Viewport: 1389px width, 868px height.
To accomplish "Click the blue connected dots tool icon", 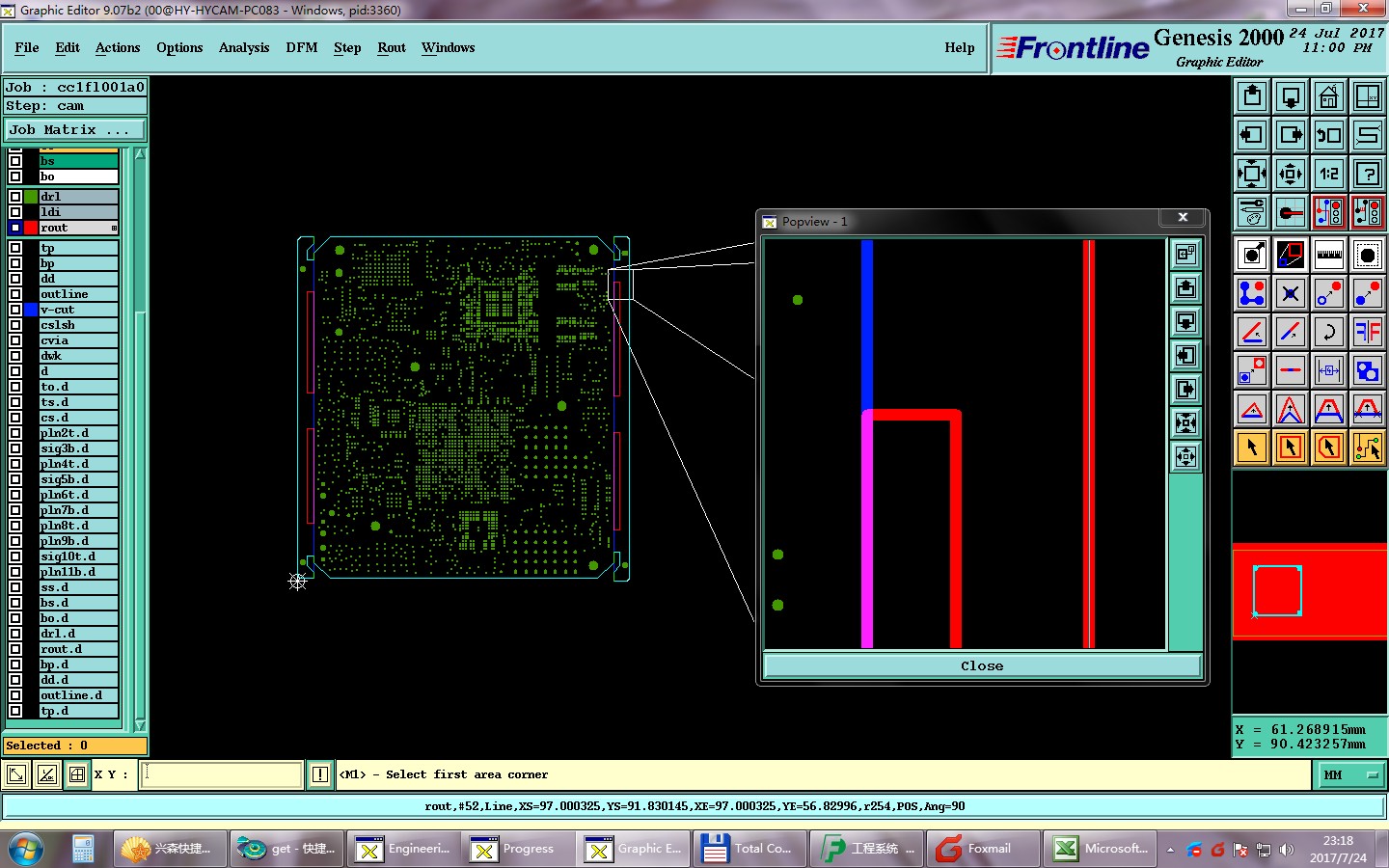I will point(1252,293).
